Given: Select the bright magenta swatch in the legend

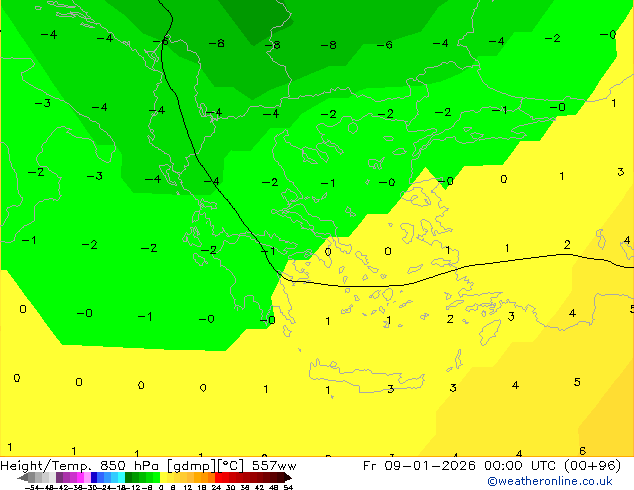Looking at the screenshot, I should 80,477.
